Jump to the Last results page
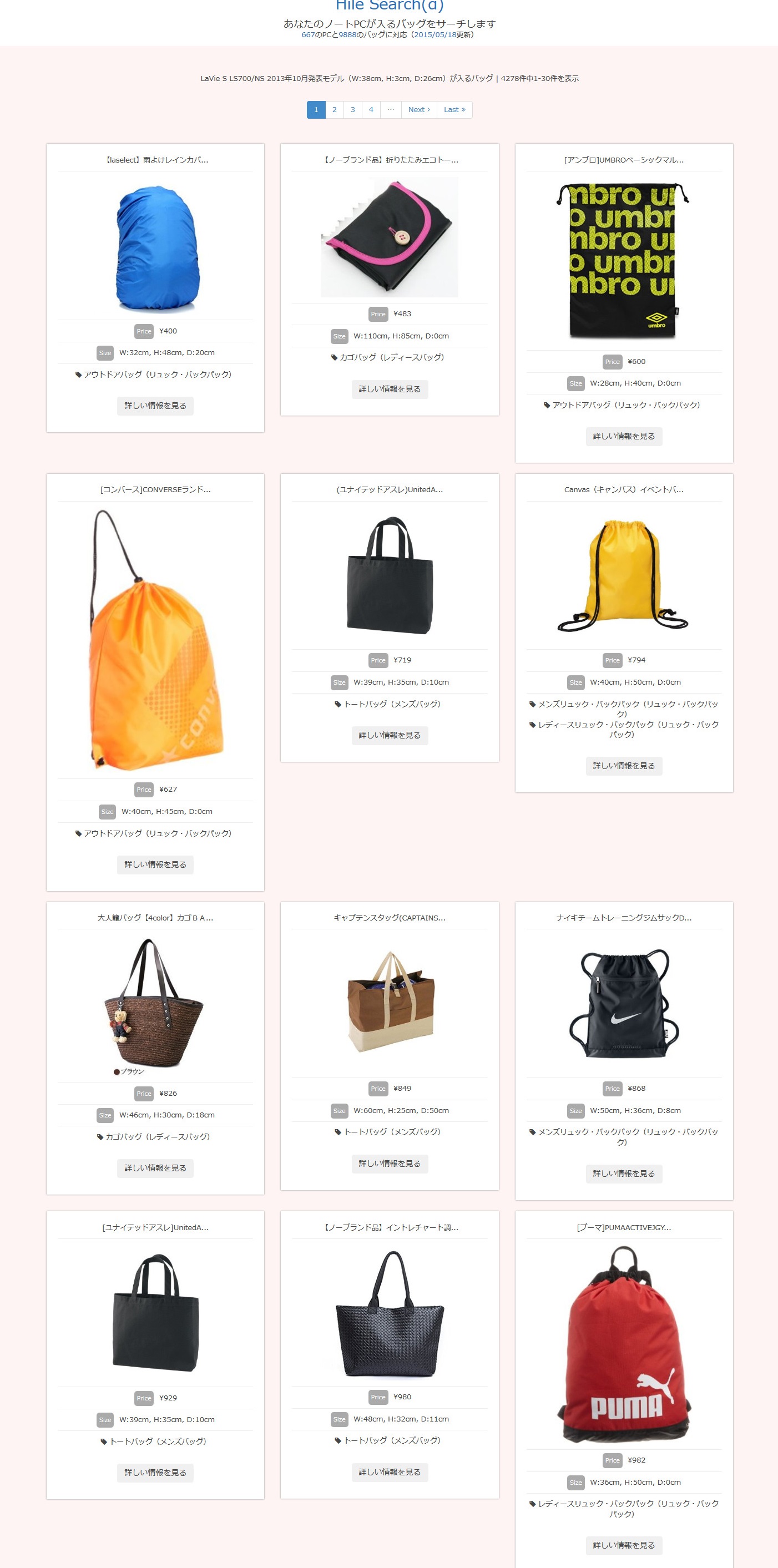 (x=454, y=109)
